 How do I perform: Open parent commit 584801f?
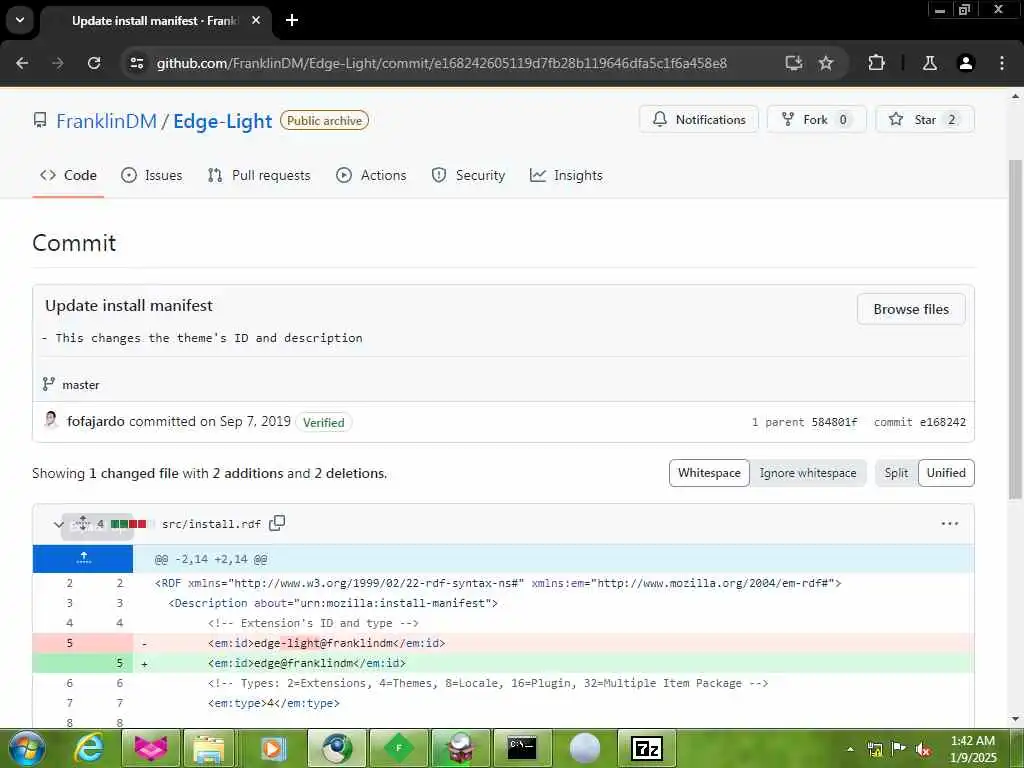pos(834,422)
